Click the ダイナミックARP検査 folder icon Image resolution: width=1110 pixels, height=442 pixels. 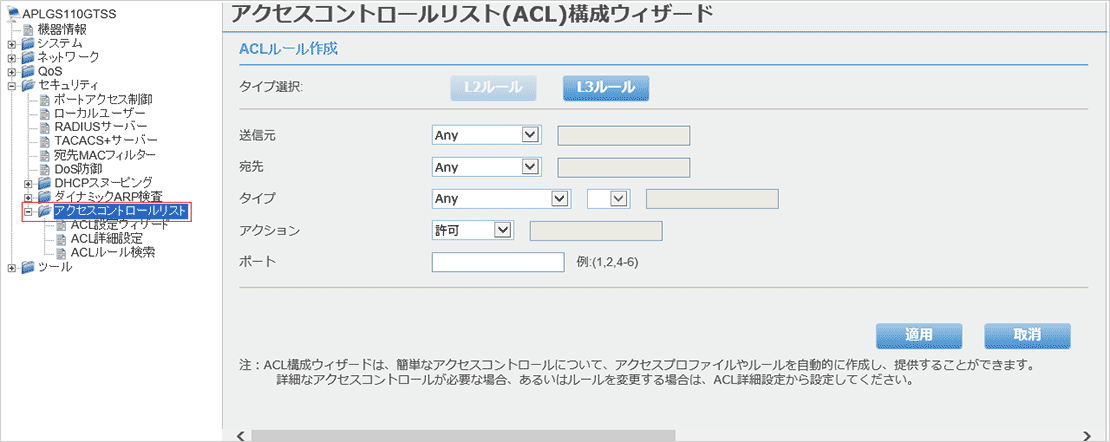point(45,196)
